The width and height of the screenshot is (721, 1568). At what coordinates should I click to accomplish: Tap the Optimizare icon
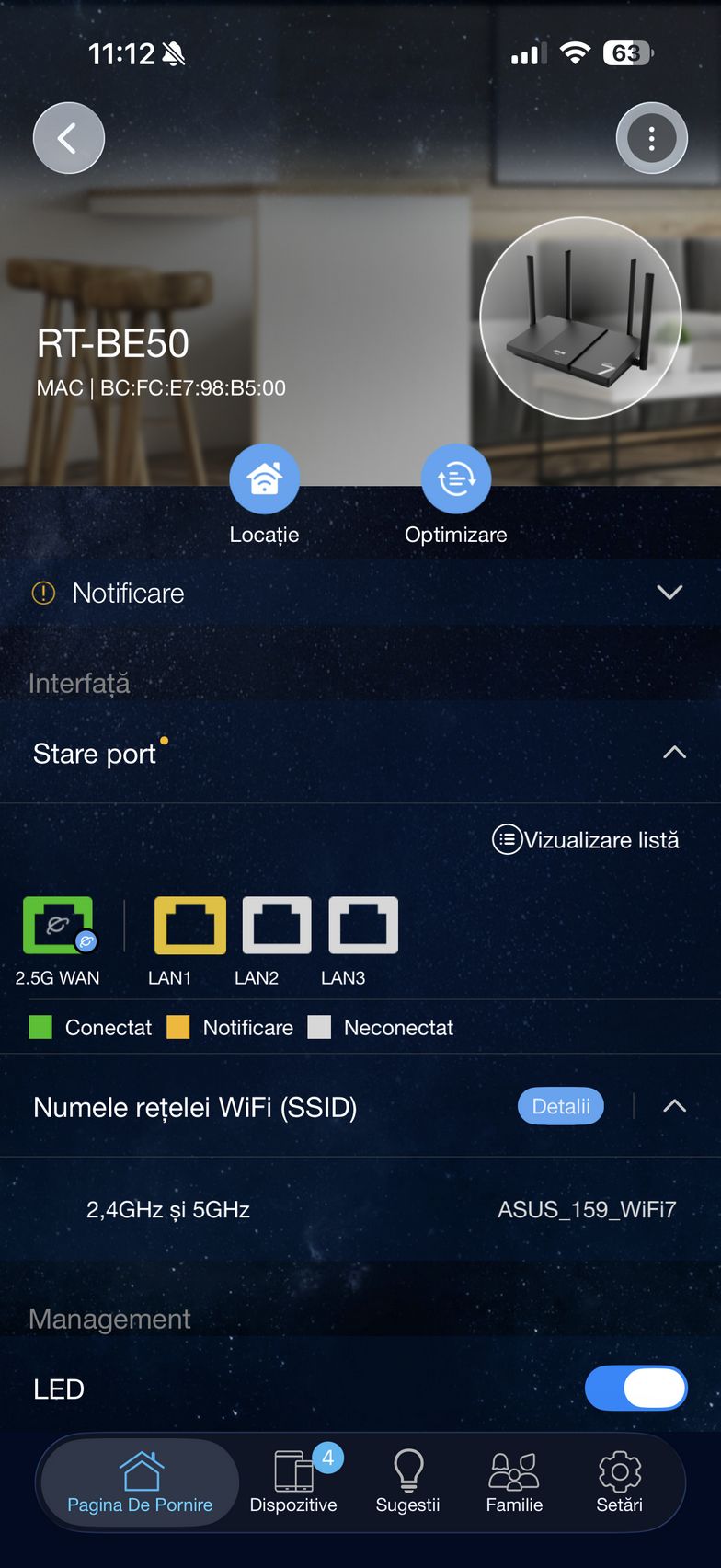point(456,479)
